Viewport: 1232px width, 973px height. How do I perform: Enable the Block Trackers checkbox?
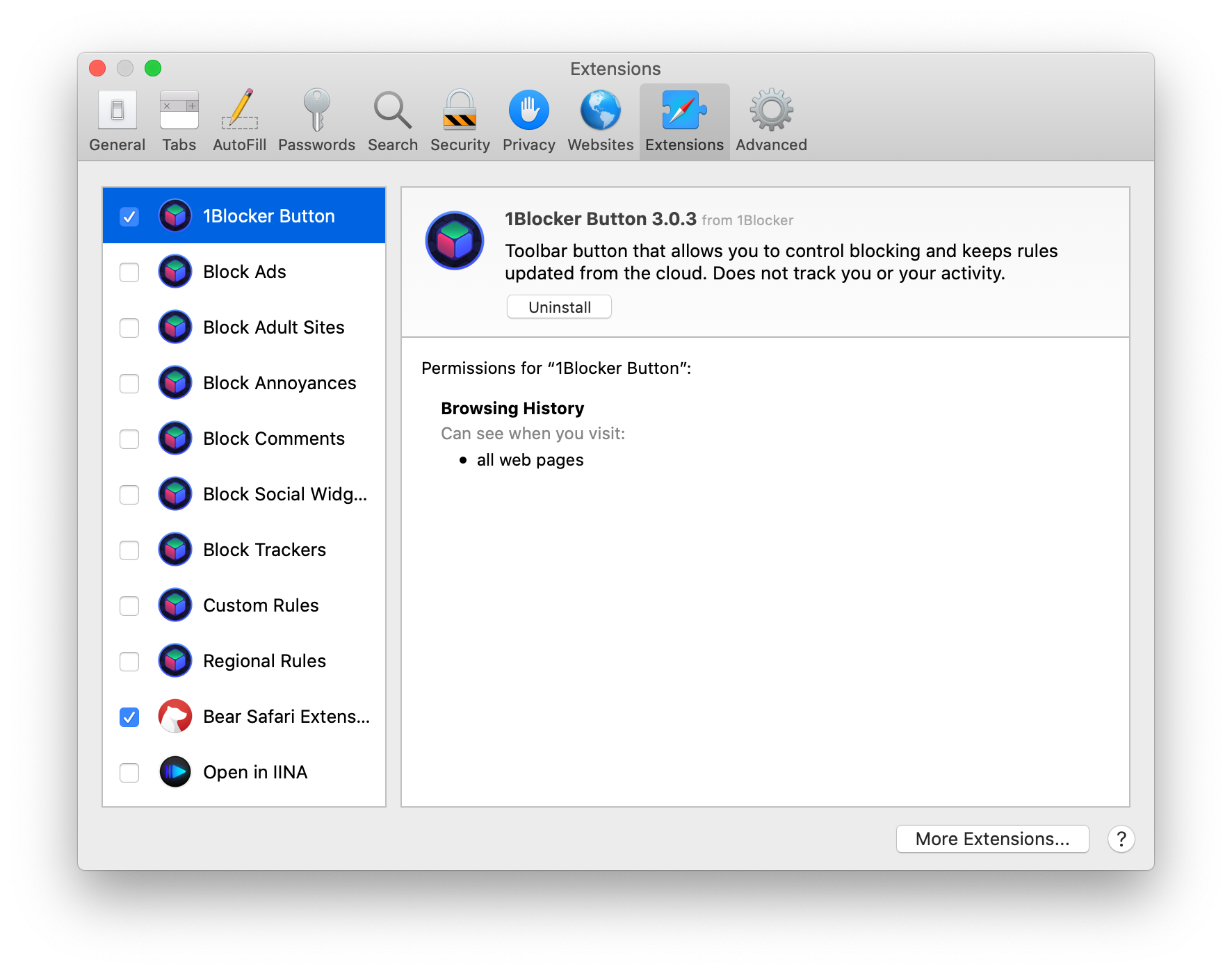click(x=129, y=550)
